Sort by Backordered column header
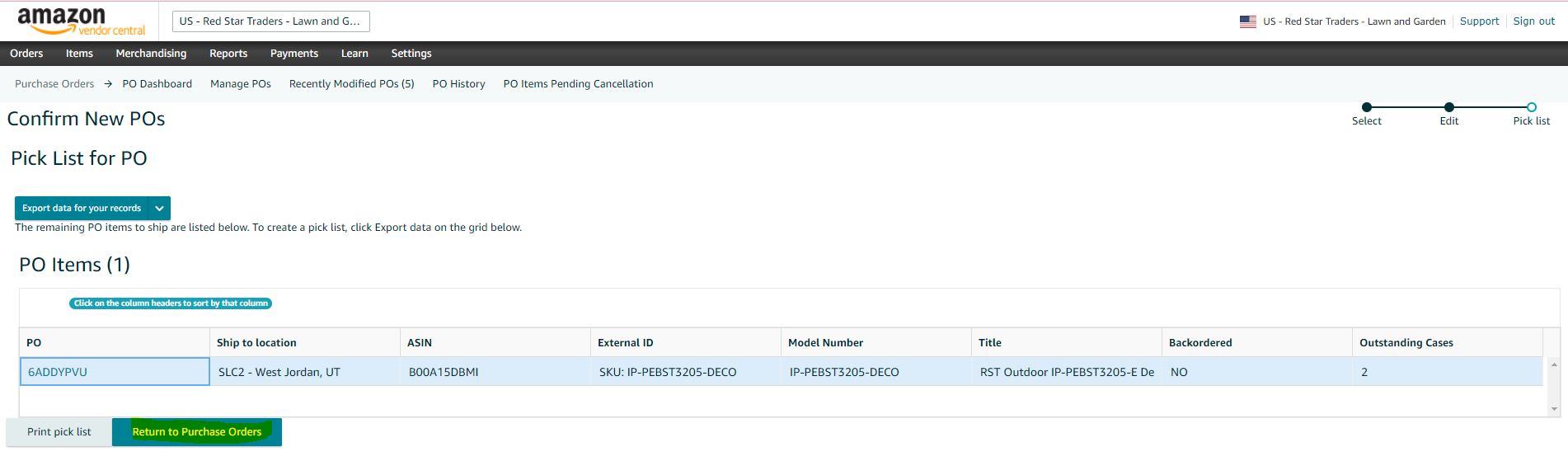 click(x=1257, y=343)
